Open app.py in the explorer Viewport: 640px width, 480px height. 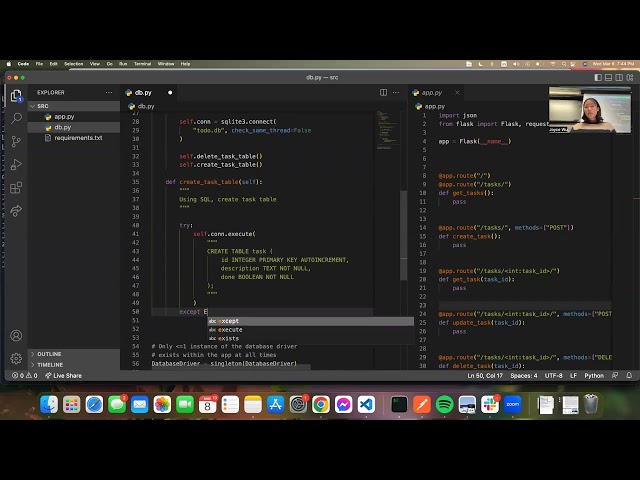click(74, 117)
